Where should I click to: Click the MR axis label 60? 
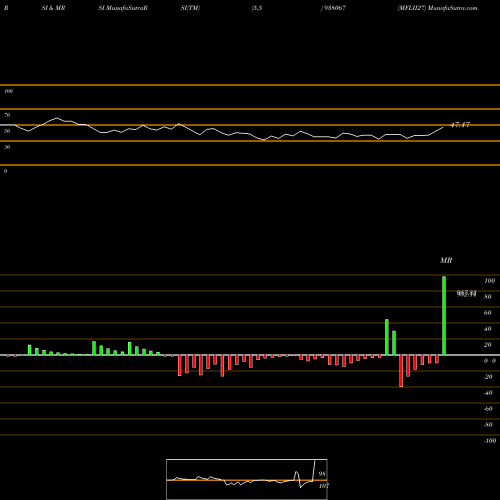click(x=487, y=313)
